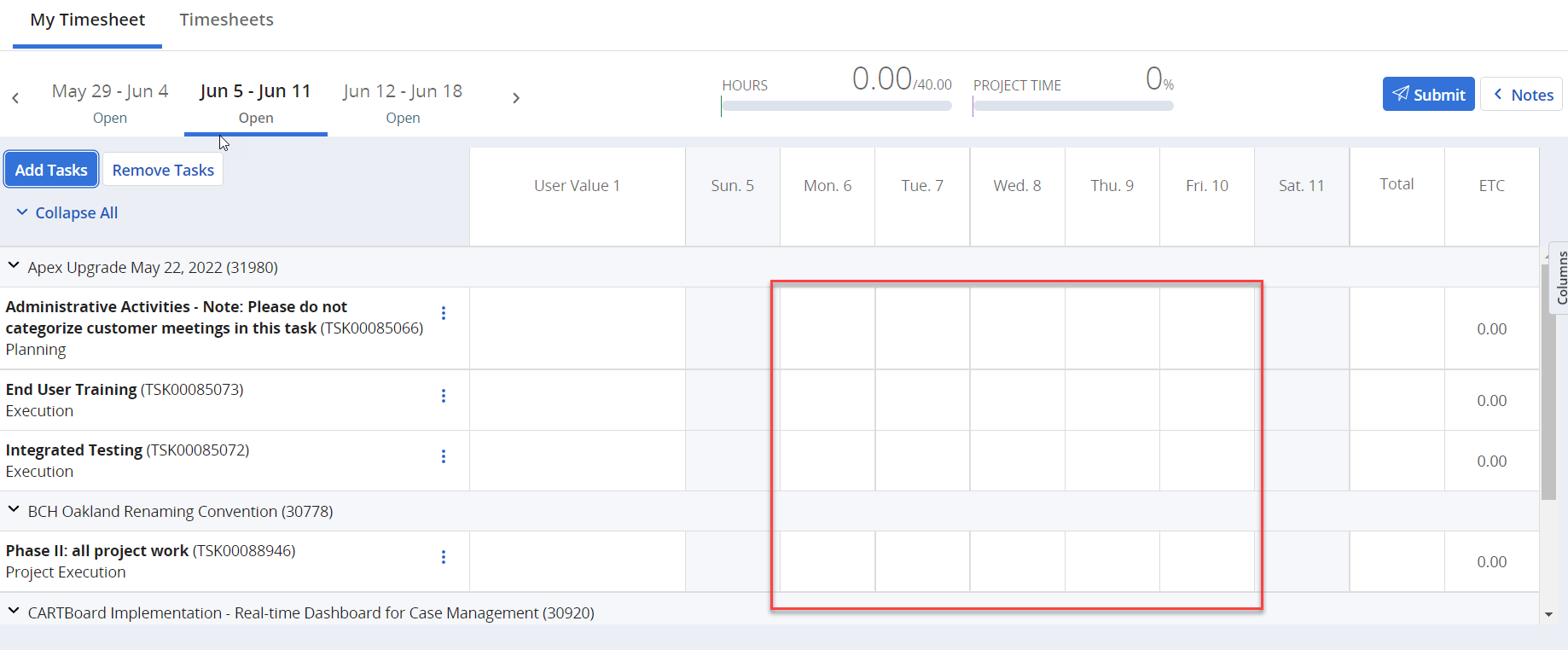Select Jun 5 - Jun 11 period

point(256,102)
